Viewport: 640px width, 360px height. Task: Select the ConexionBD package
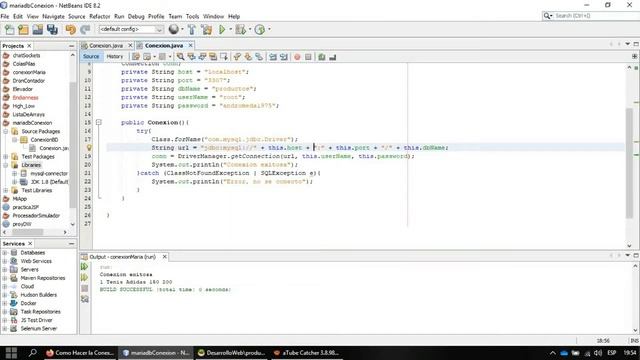pyautogui.click(x=44, y=140)
